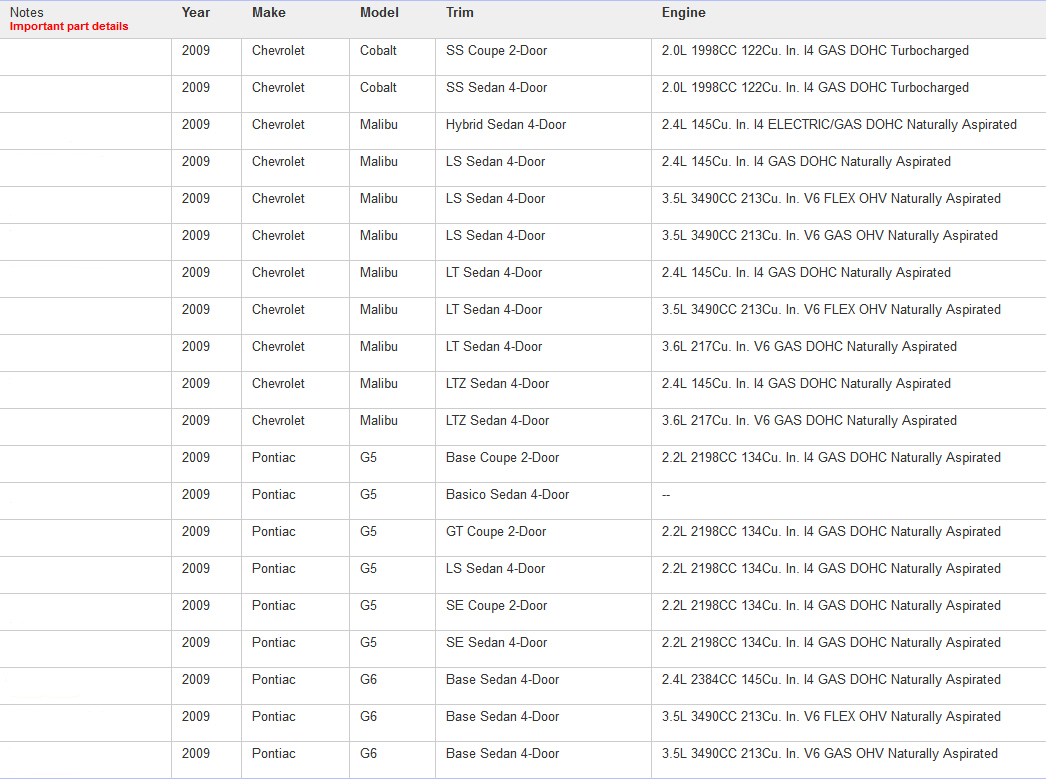The image size is (1046, 779).
Task: Click the 'SS Coupe 2-Door' trim cell
Action: click(496, 51)
